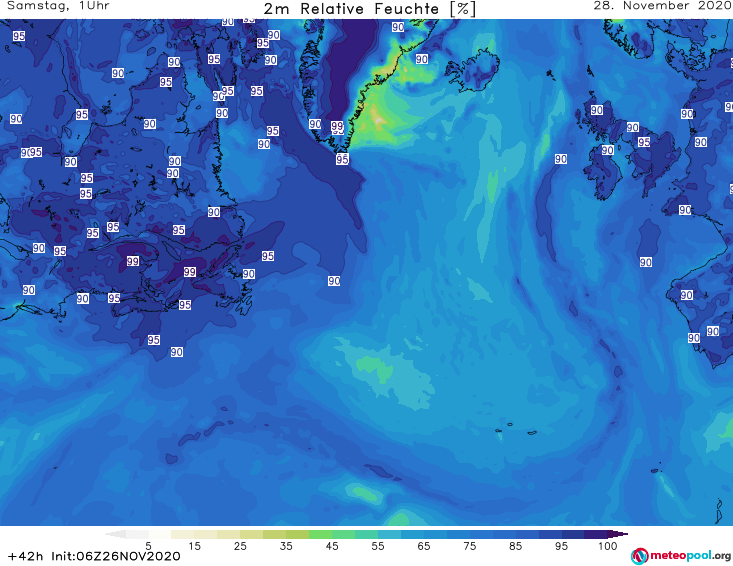733x566 pixels.
Task: Select the '+42h Init:06Z26NOV2020' forecast run text
Action: point(94,556)
